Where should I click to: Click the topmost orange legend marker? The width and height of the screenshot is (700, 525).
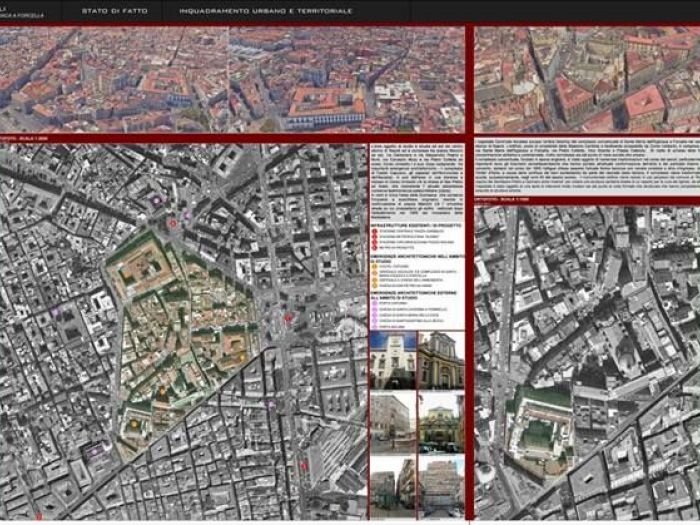tap(375, 267)
